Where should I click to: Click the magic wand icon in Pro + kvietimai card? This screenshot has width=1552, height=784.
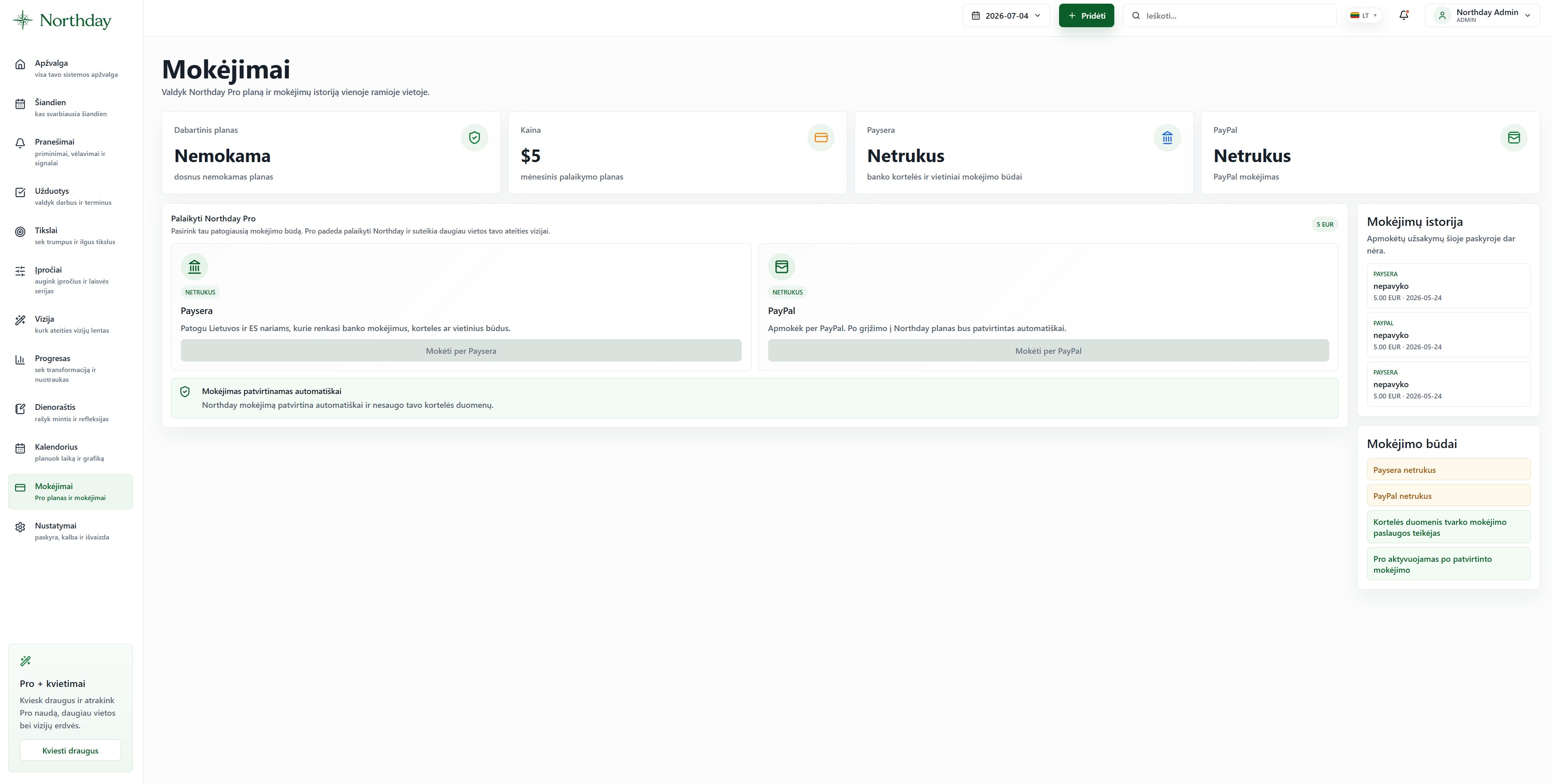click(x=25, y=661)
